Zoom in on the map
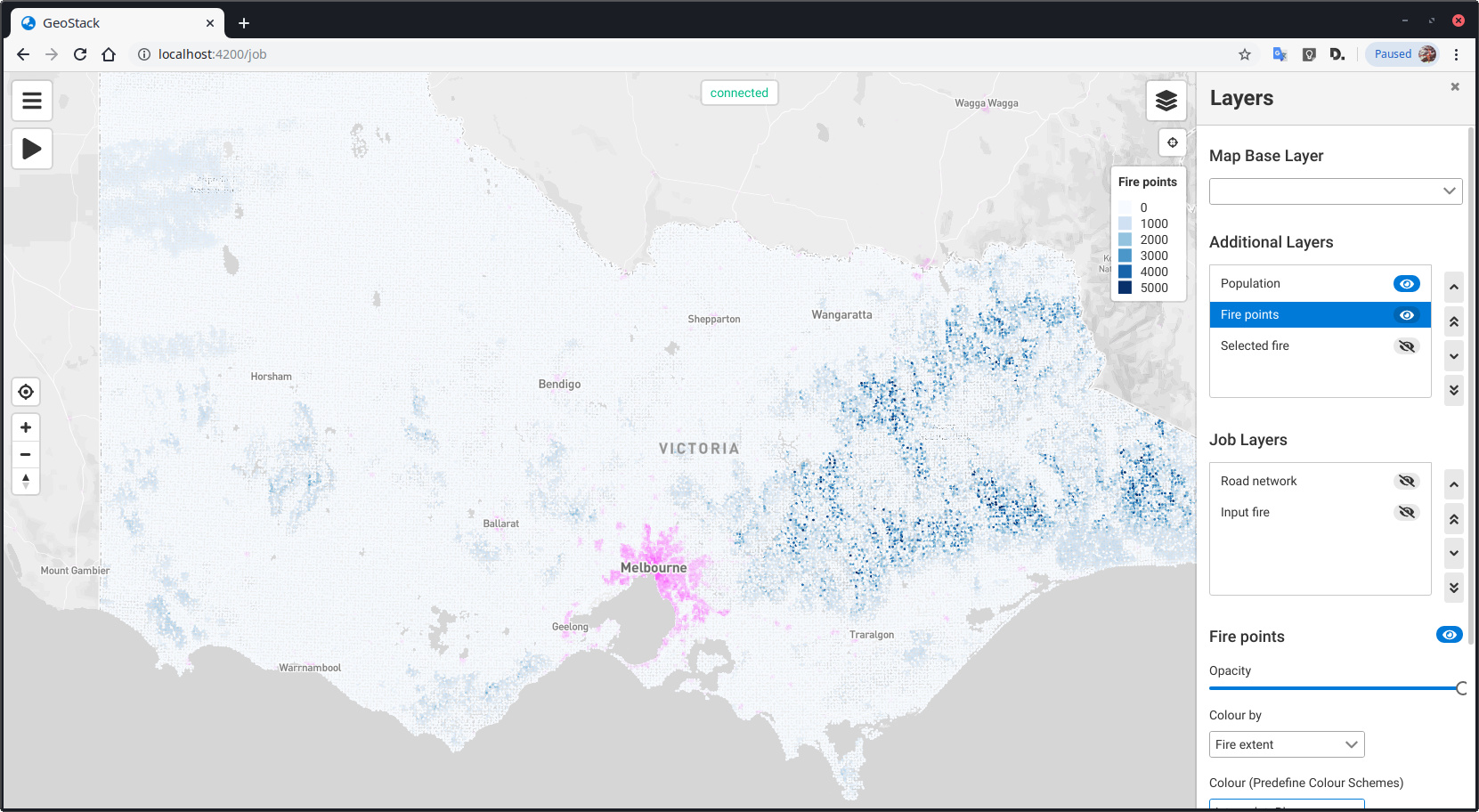Viewport: 1479px width, 812px height. coord(26,427)
